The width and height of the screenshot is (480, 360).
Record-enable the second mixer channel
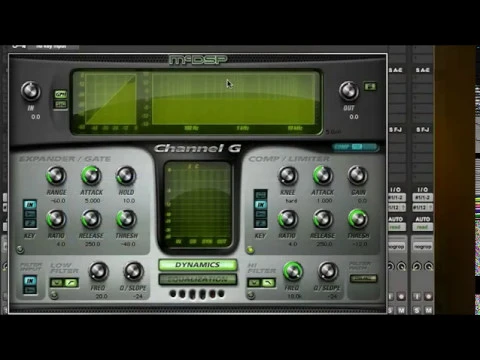tap(428, 296)
